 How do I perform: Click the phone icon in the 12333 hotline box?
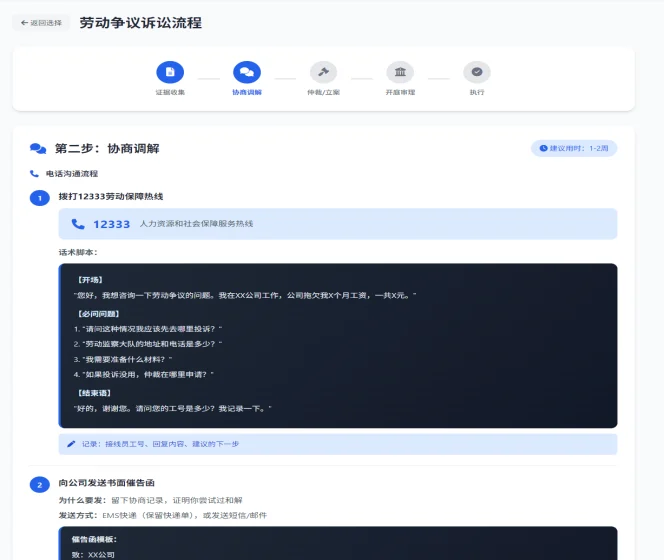click(x=78, y=224)
